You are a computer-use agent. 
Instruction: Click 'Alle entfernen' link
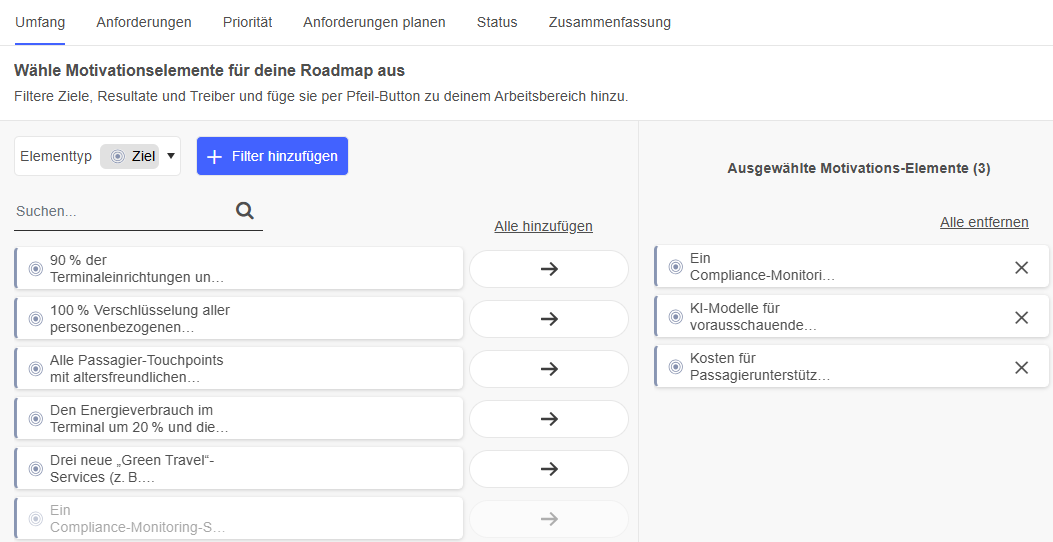coord(984,222)
